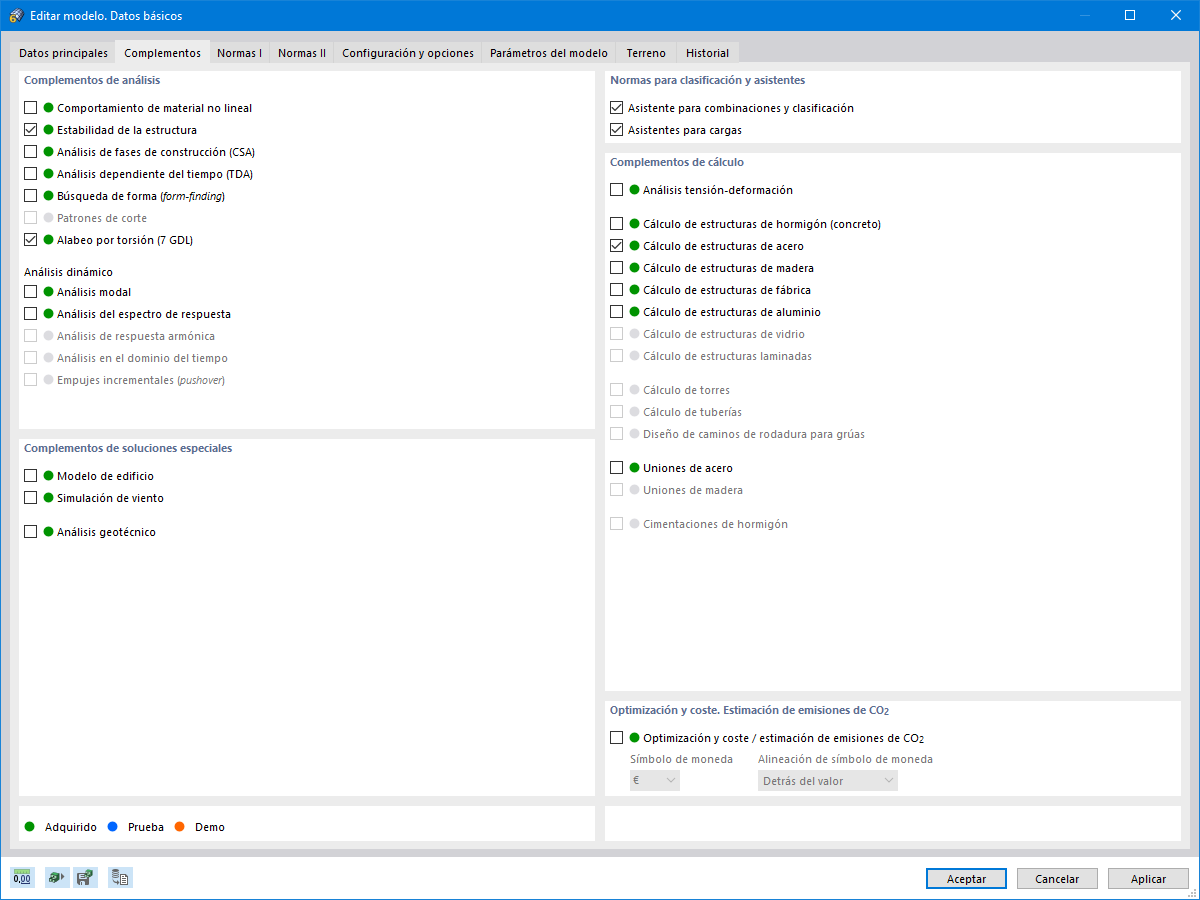Open the configuration manager icon
The height and width of the screenshot is (900, 1200).
[x=119, y=877]
